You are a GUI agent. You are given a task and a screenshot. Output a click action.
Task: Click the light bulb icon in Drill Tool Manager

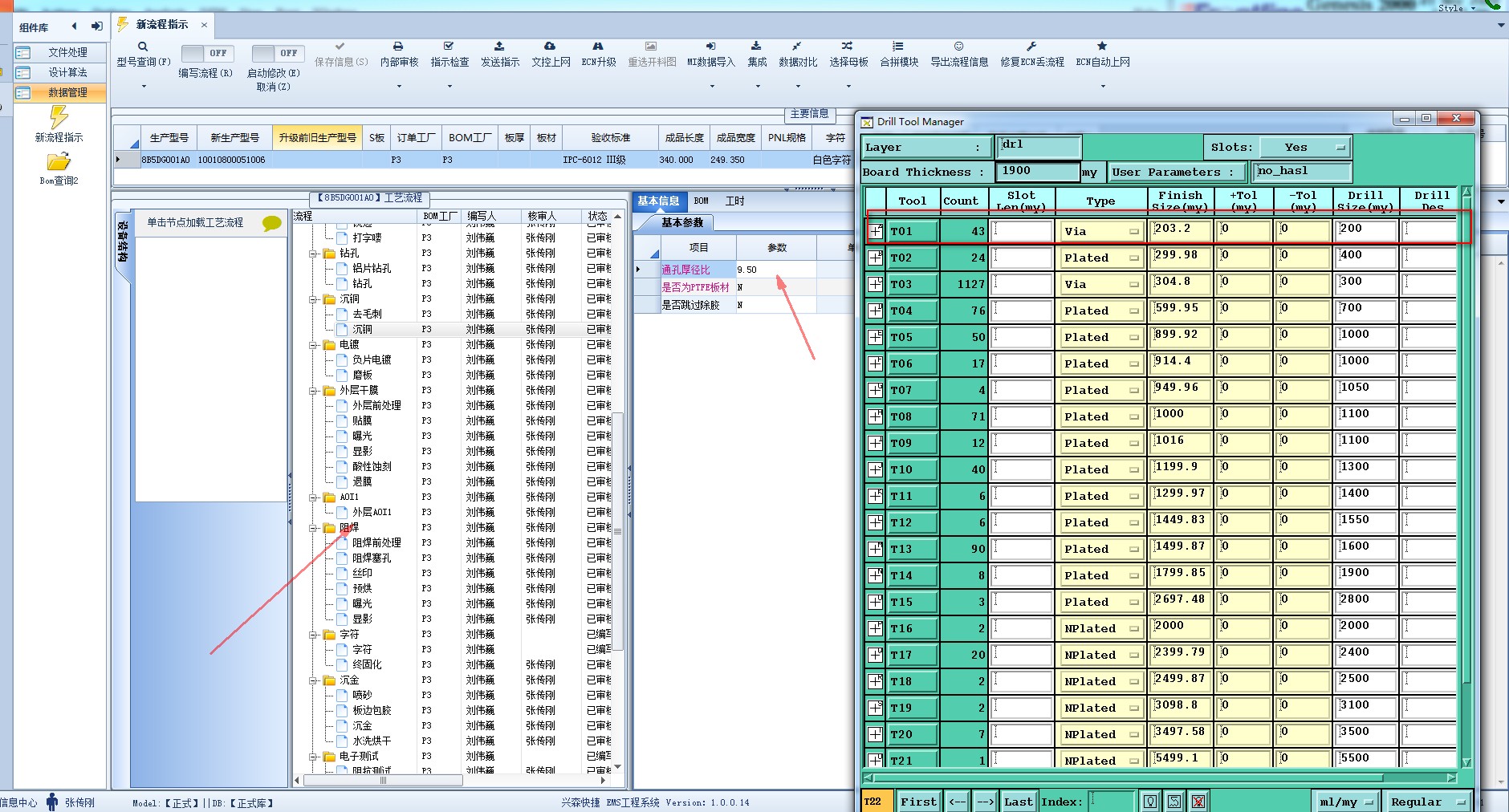(x=1150, y=802)
